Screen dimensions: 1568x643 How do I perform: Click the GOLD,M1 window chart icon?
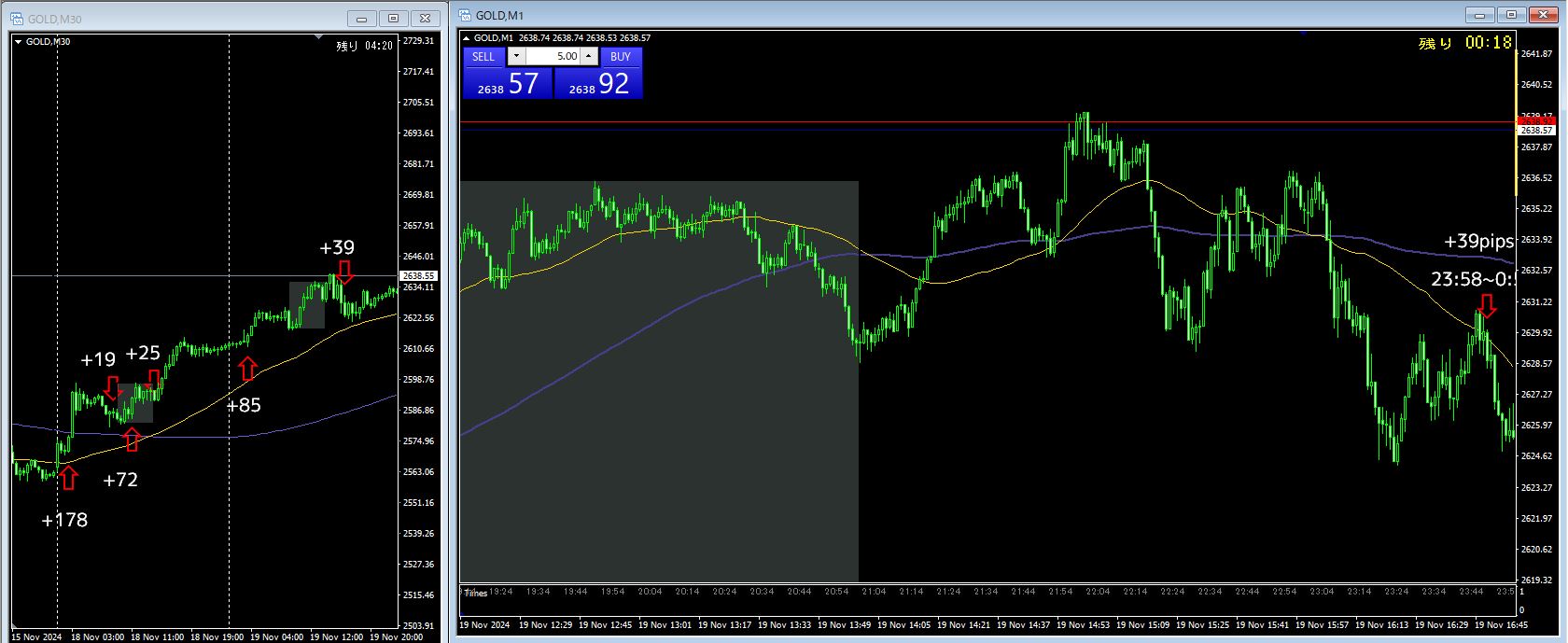[x=464, y=15]
